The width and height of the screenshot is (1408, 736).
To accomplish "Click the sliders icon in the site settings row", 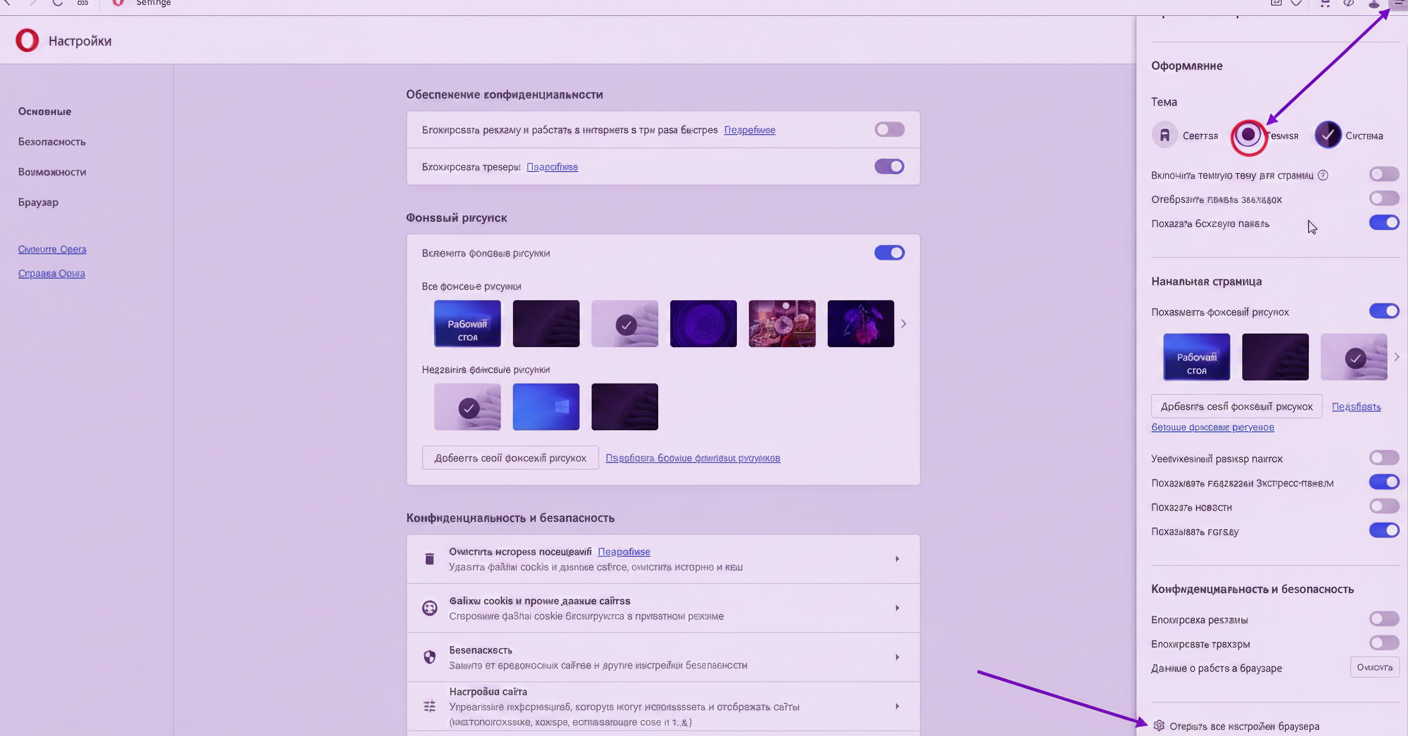I will pos(430,706).
